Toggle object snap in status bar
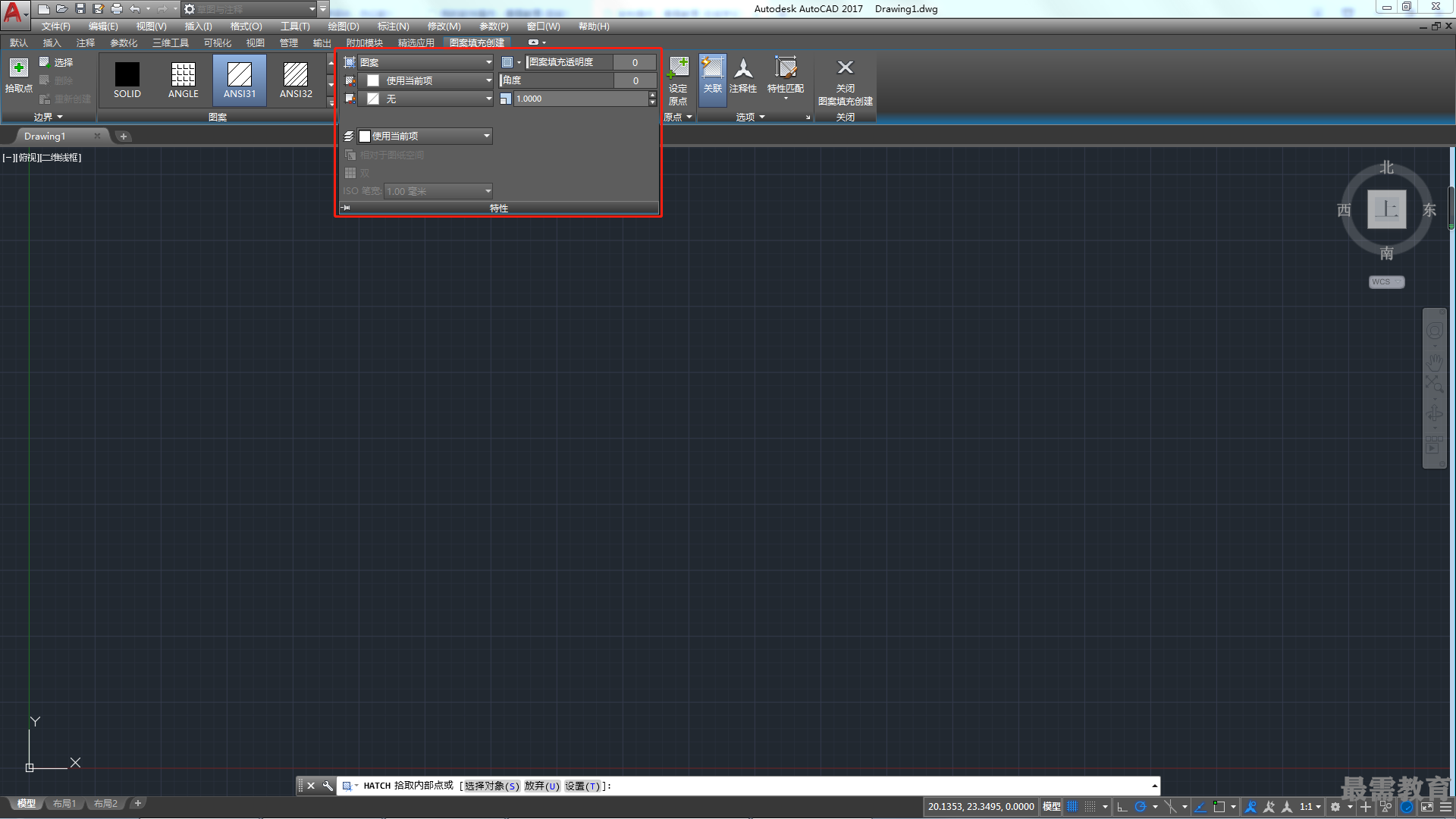This screenshot has width=1456, height=819. tap(1219, 807)
